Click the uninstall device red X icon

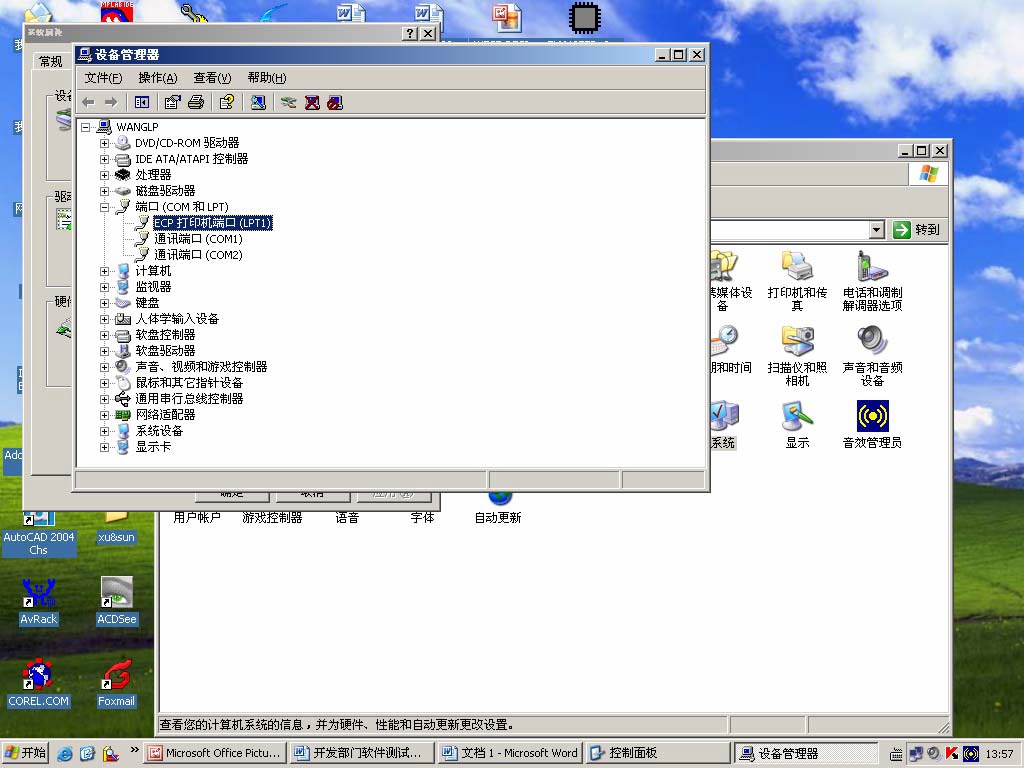pos(312,103)
